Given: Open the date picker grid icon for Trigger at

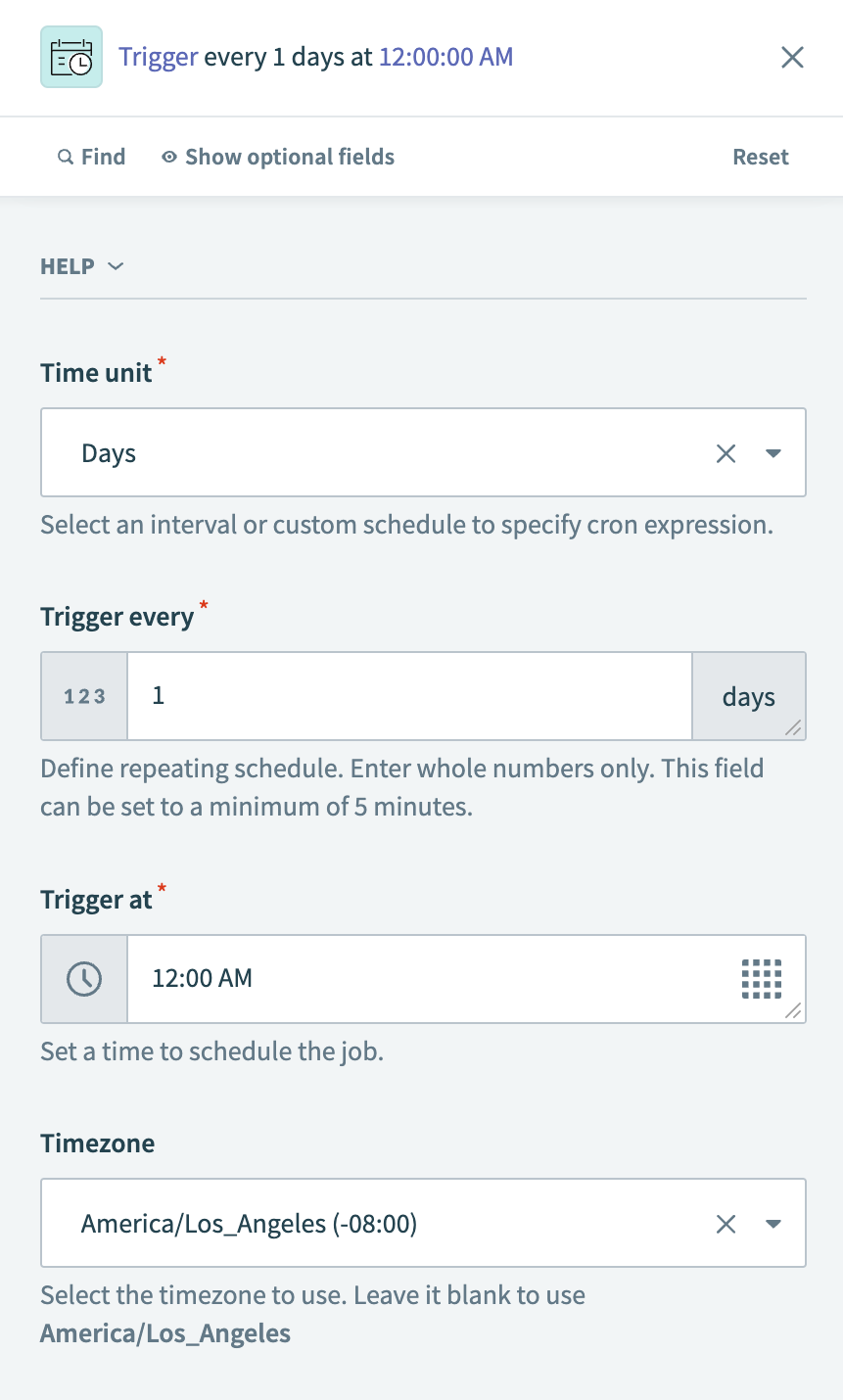Looking at the screenshot, I should (762, 978).
